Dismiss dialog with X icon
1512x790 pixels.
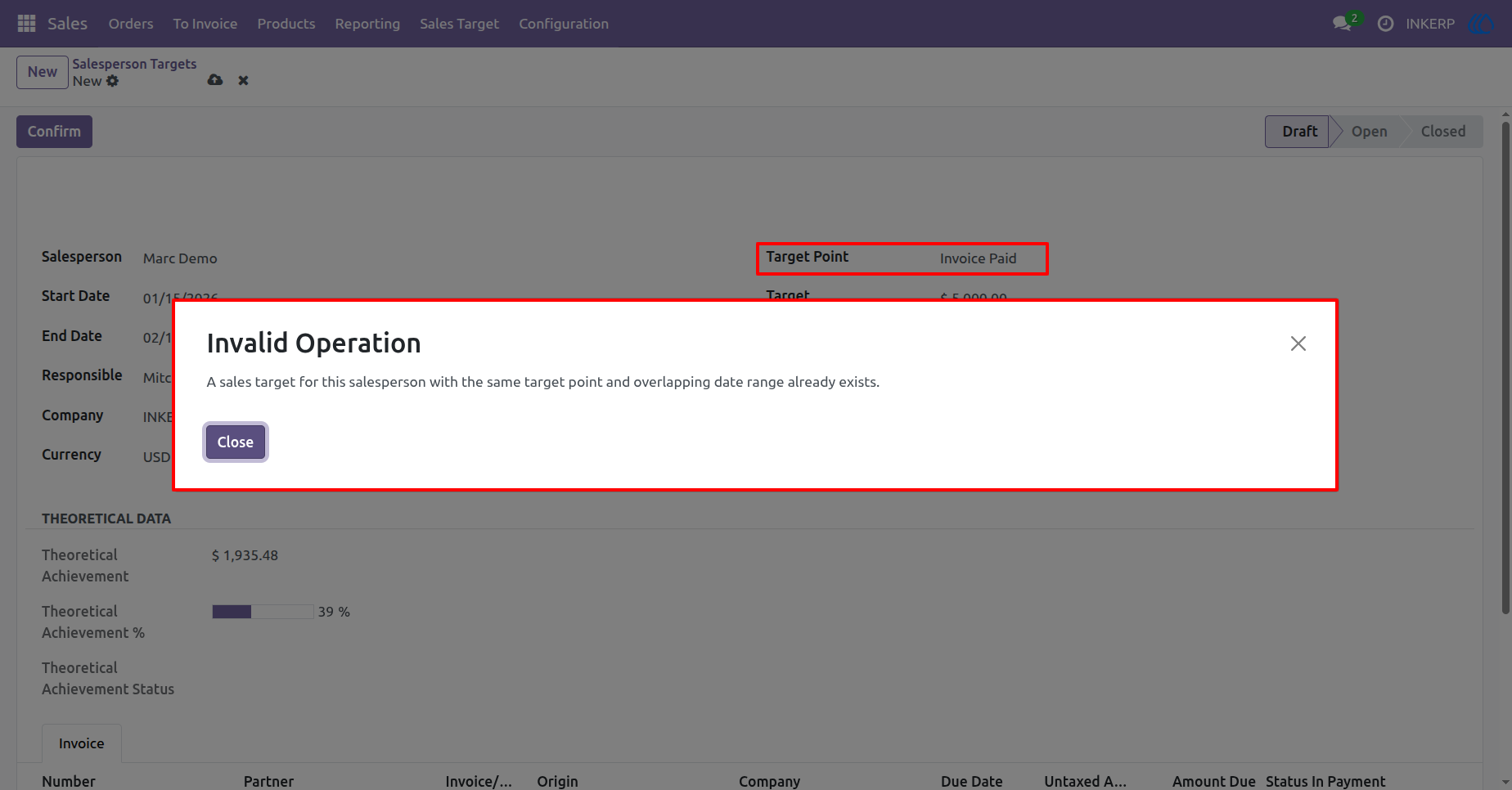click(1298, 343)
